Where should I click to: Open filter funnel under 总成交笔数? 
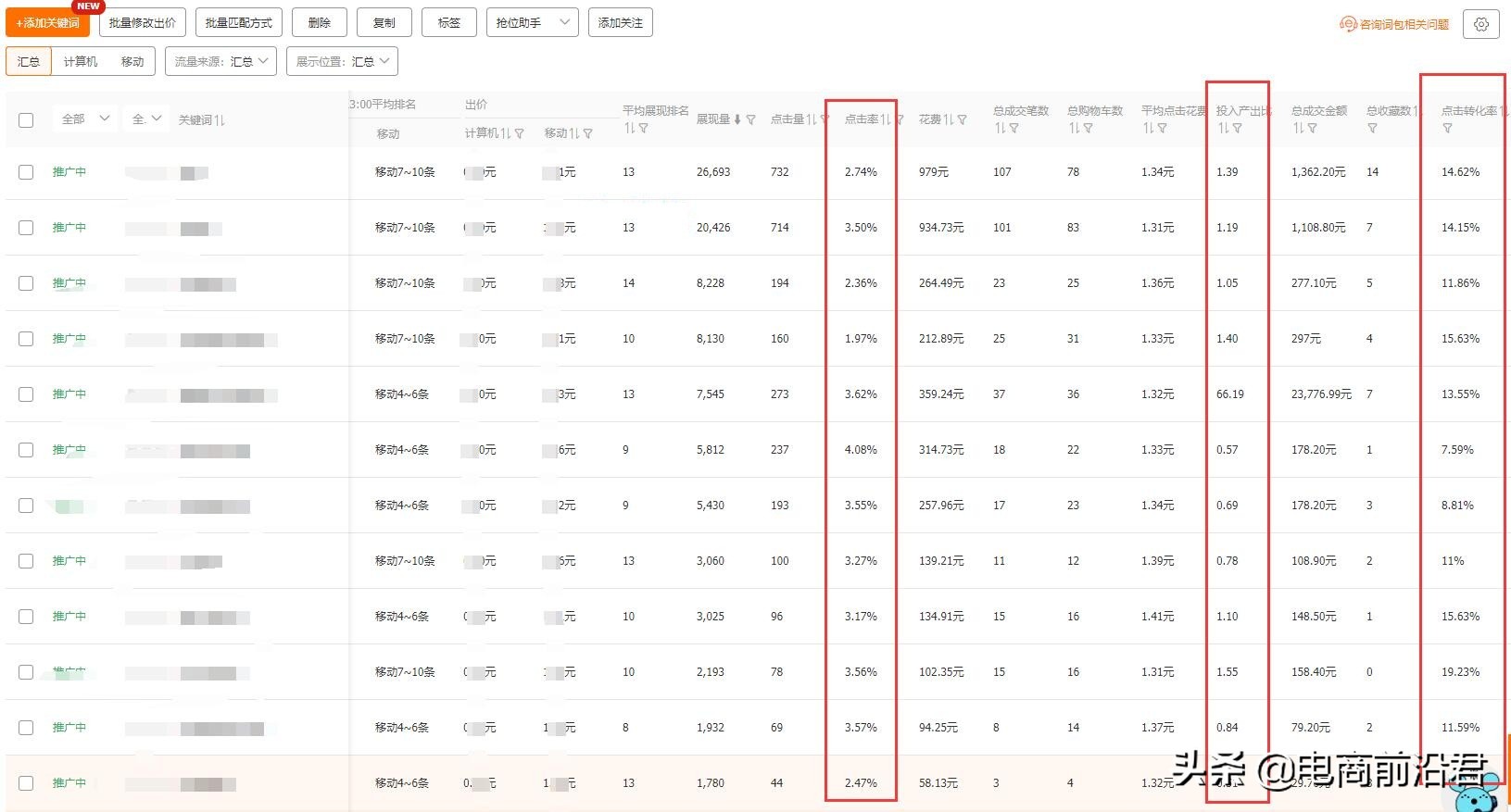coord(1014,129)
